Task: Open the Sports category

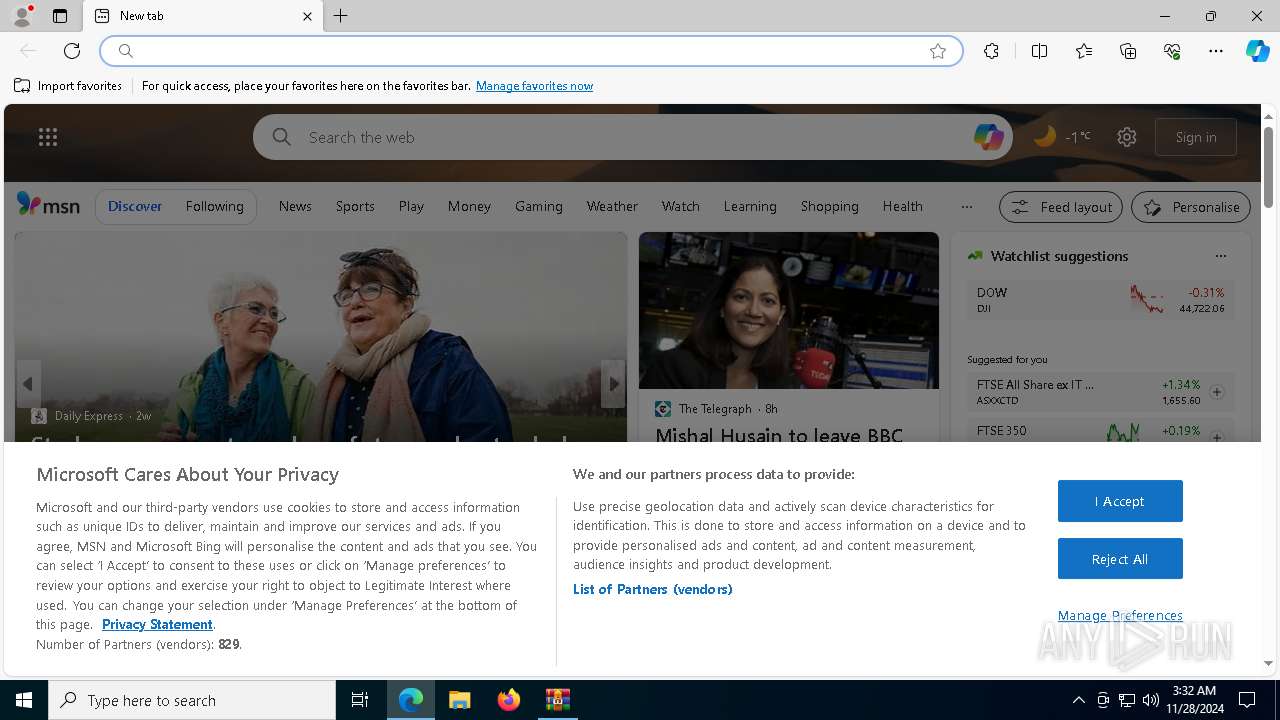Action: tap(355, 206)
